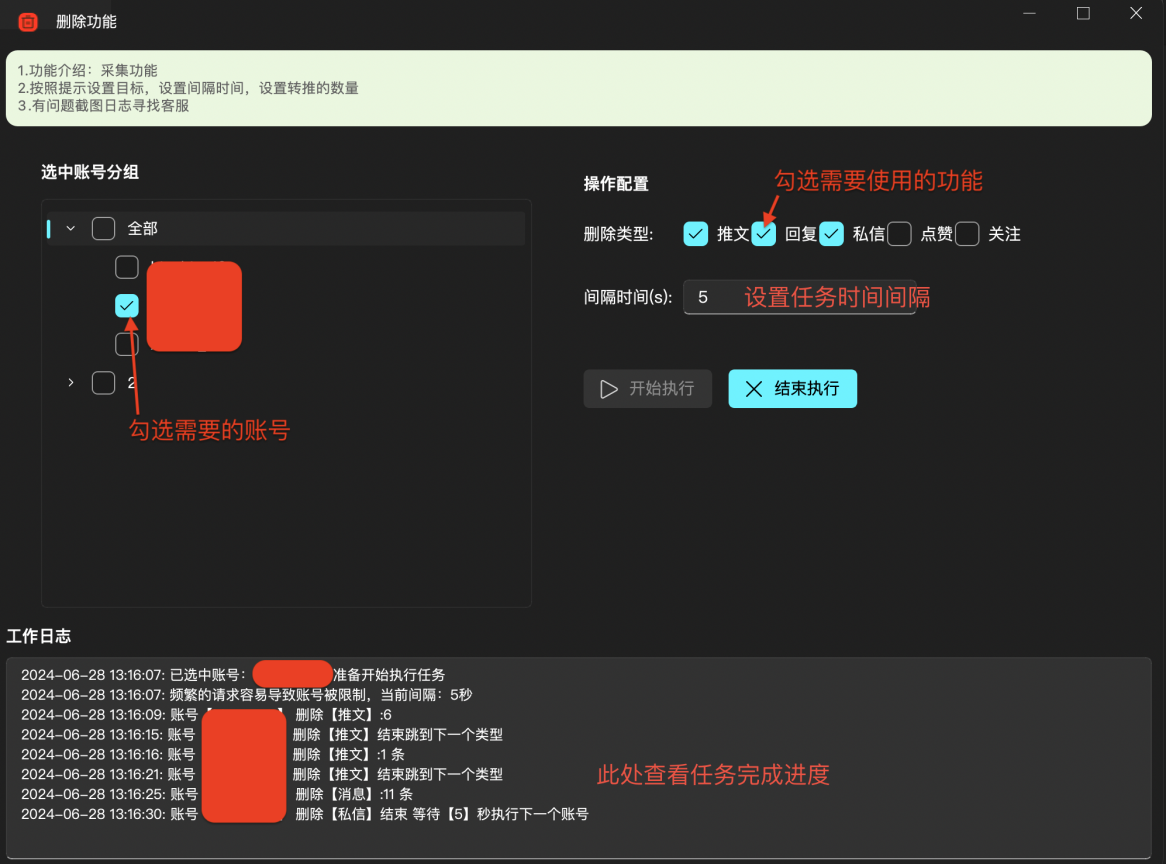Click the 间隔时间(s) input field
The height and width of the screenshot is (864, 1166).
click(x=799, y=297)
